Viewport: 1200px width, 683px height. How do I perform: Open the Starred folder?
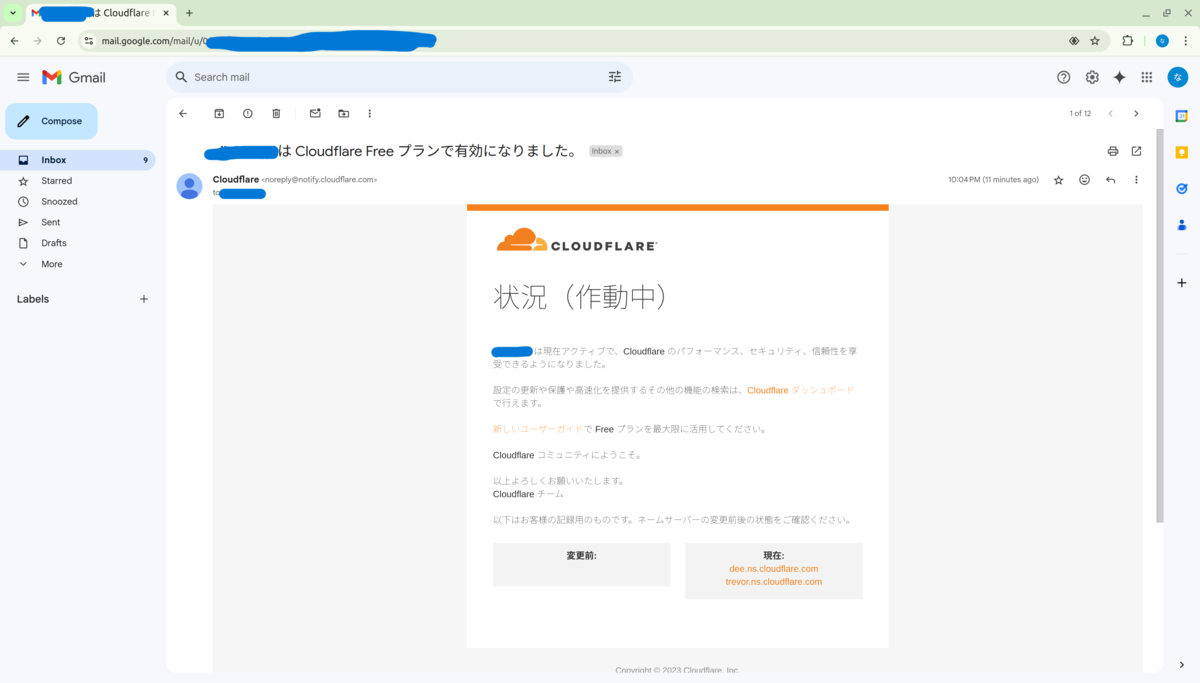pos(78,181)
